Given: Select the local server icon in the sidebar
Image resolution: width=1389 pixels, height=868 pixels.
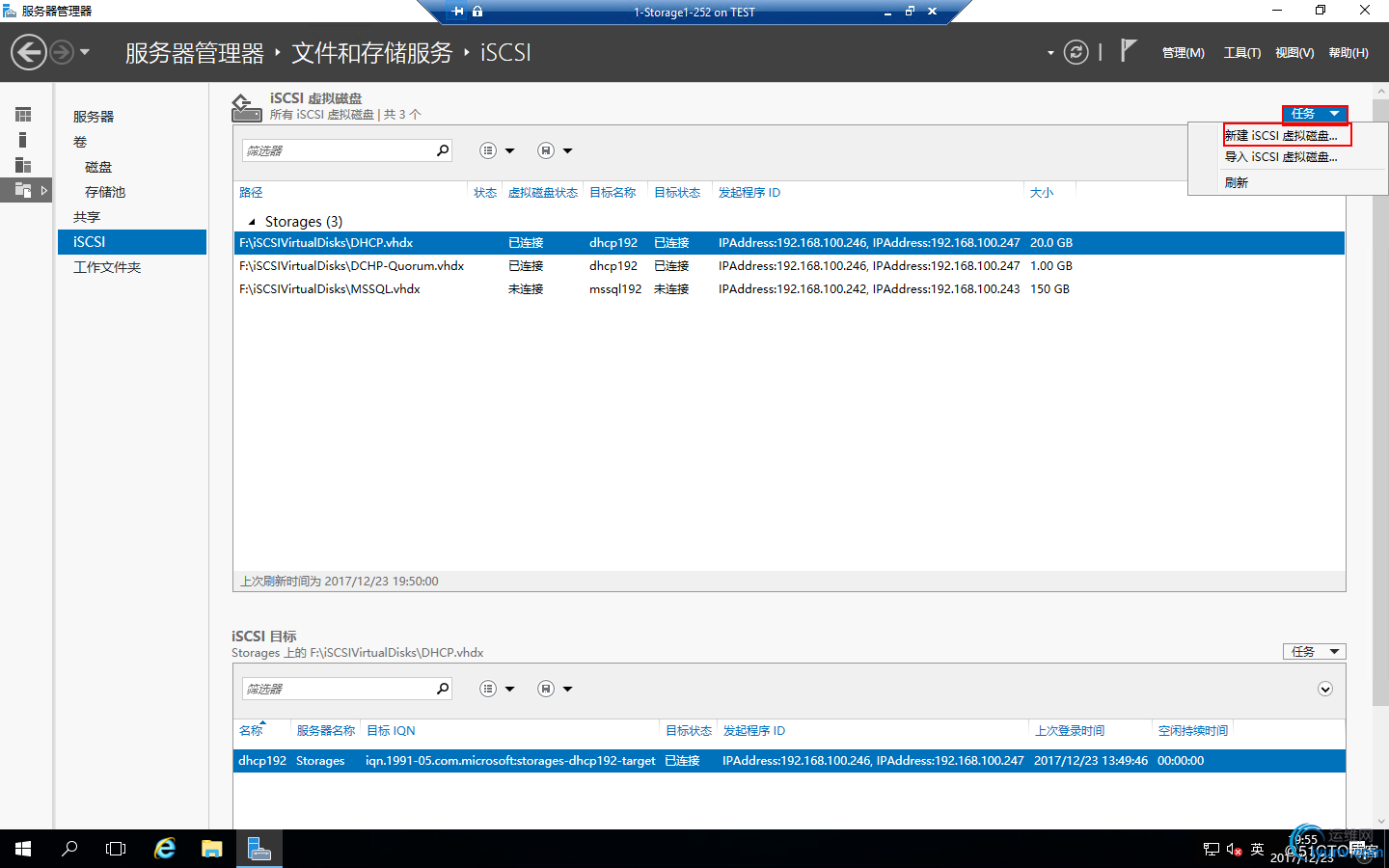Looking at the screenshot, I should [x=23, y=140].
